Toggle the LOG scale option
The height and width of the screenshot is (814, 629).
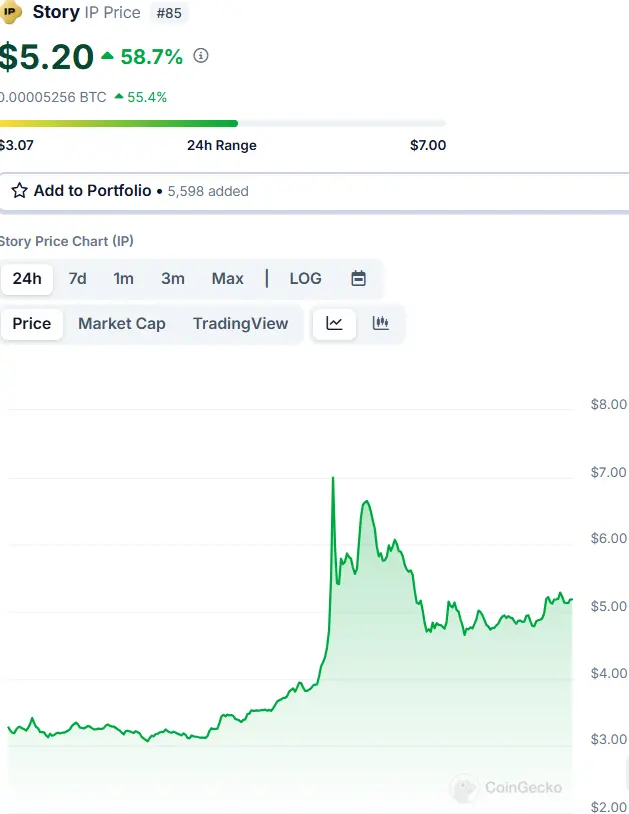pos(305,278)
